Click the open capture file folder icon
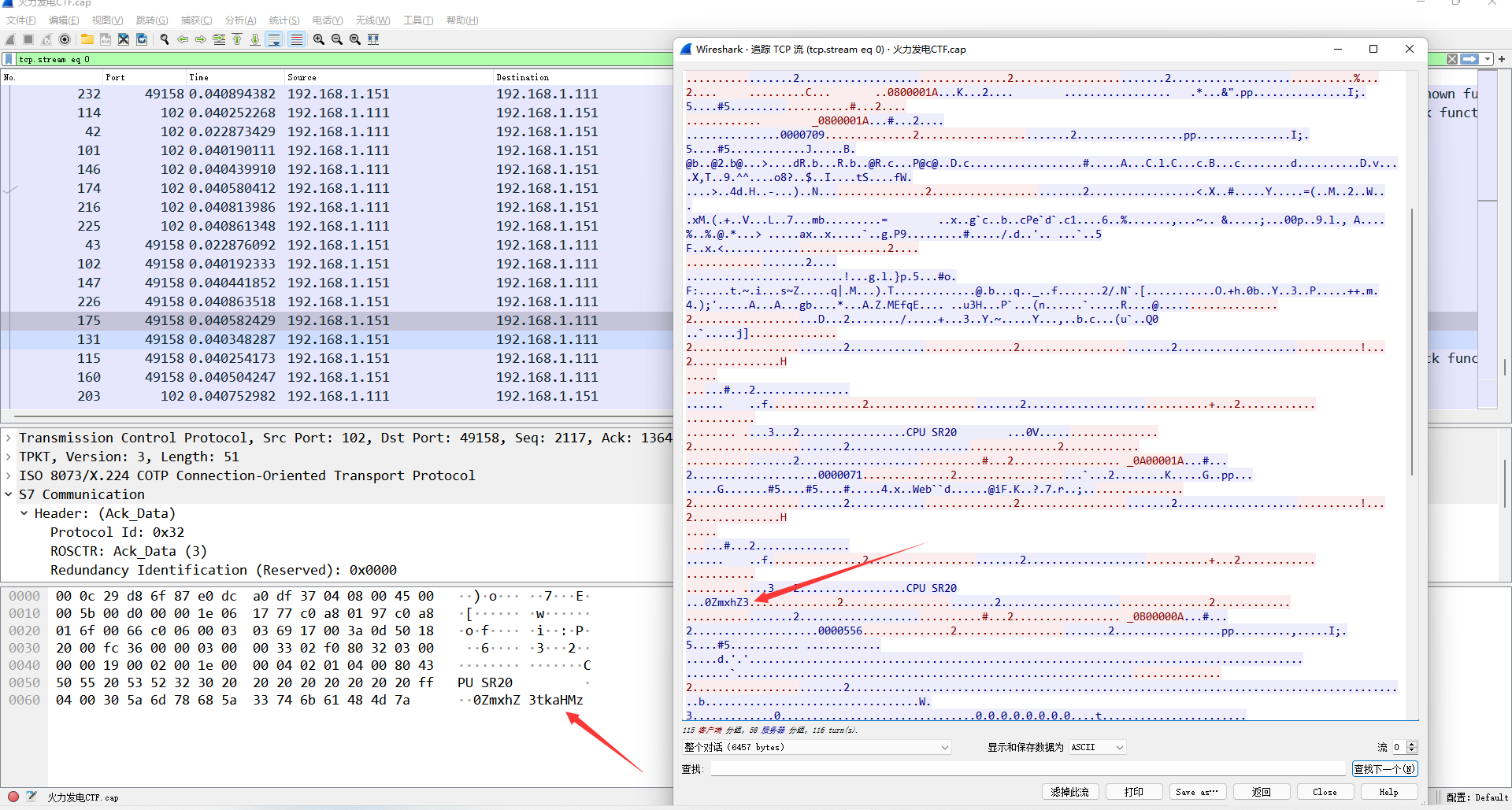Image resolution: width=1512 pixels, height=810 pixels. (87, 39)
